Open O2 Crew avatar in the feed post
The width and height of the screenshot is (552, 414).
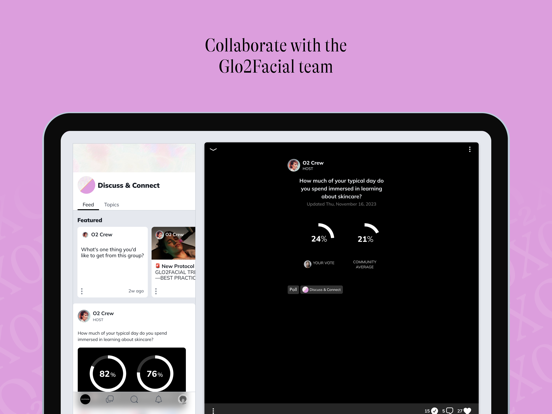point(84,316)
